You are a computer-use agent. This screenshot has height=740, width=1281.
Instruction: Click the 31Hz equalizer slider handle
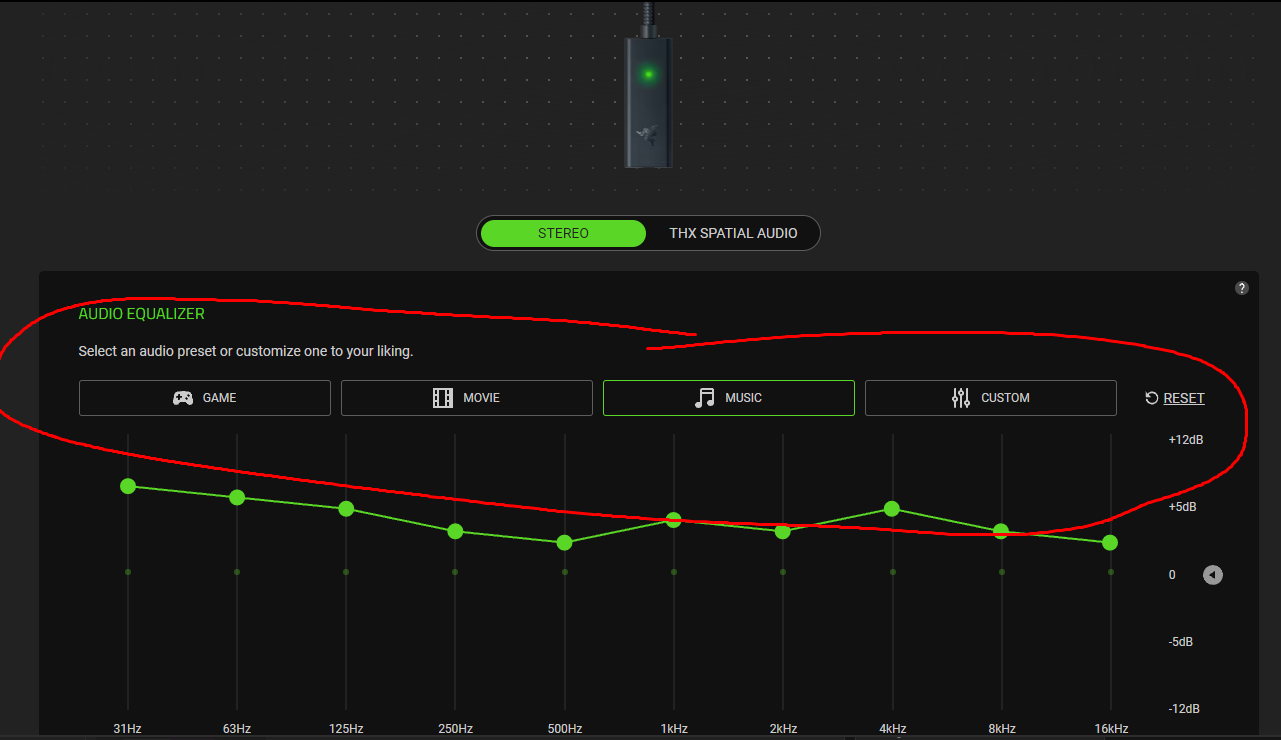tap(128, 486)
